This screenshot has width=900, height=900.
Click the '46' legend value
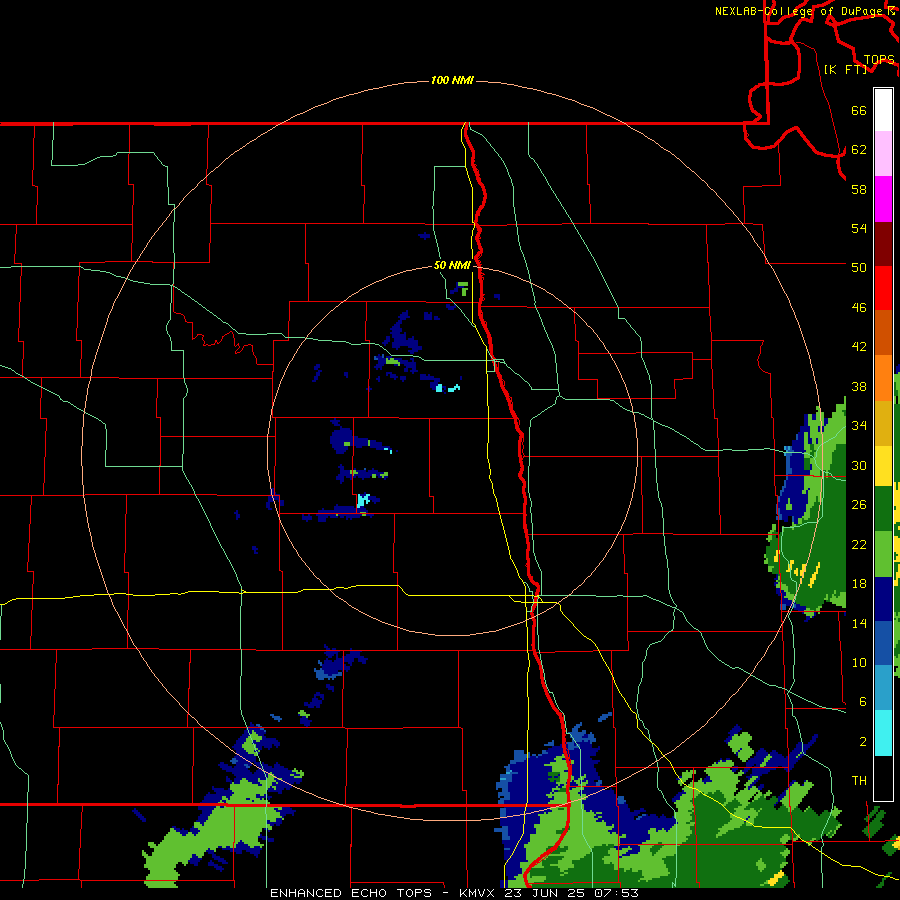pos(859,308)
